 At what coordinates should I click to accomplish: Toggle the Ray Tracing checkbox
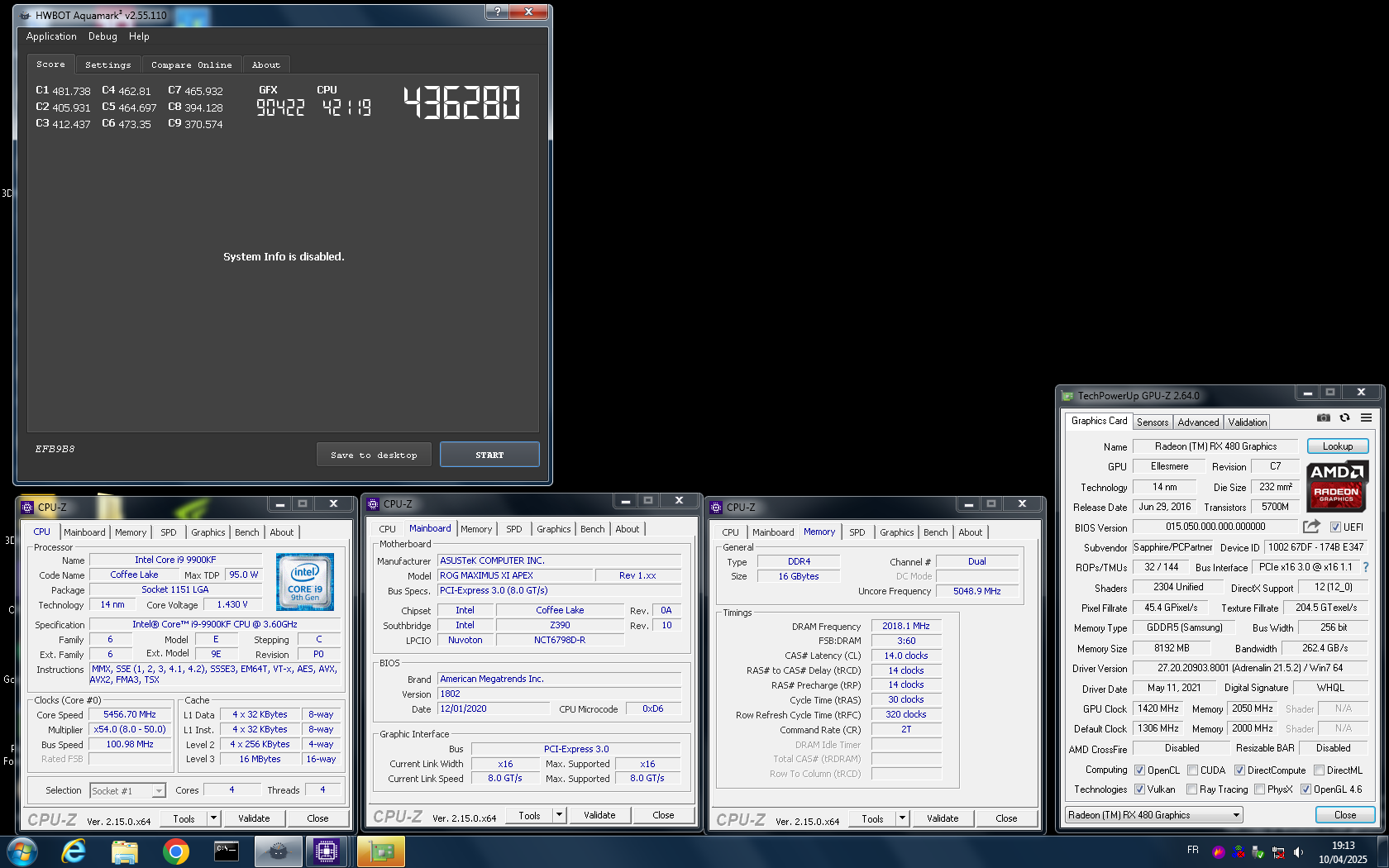pyautogui.click(x=1191, y=789)
